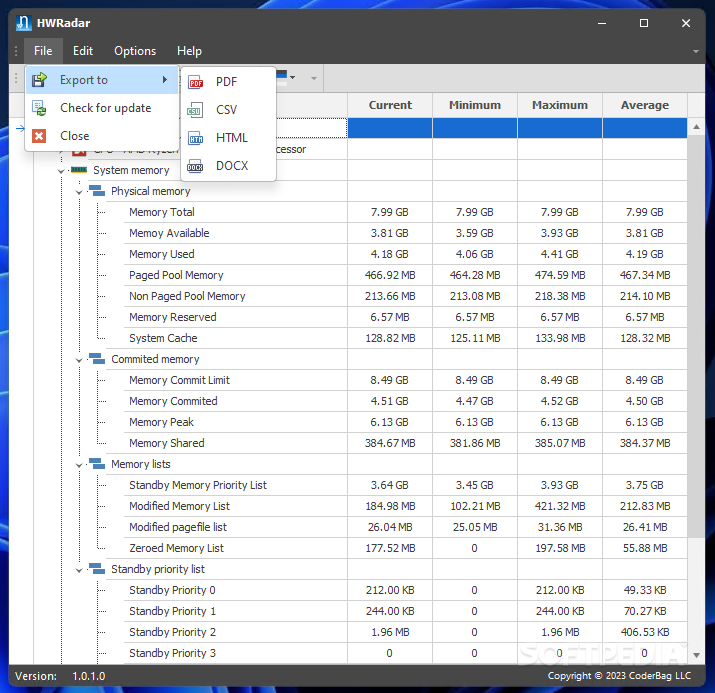This screenshot has width=715, height=693.
Task: Open the Help menu
Action: point(189,51)
